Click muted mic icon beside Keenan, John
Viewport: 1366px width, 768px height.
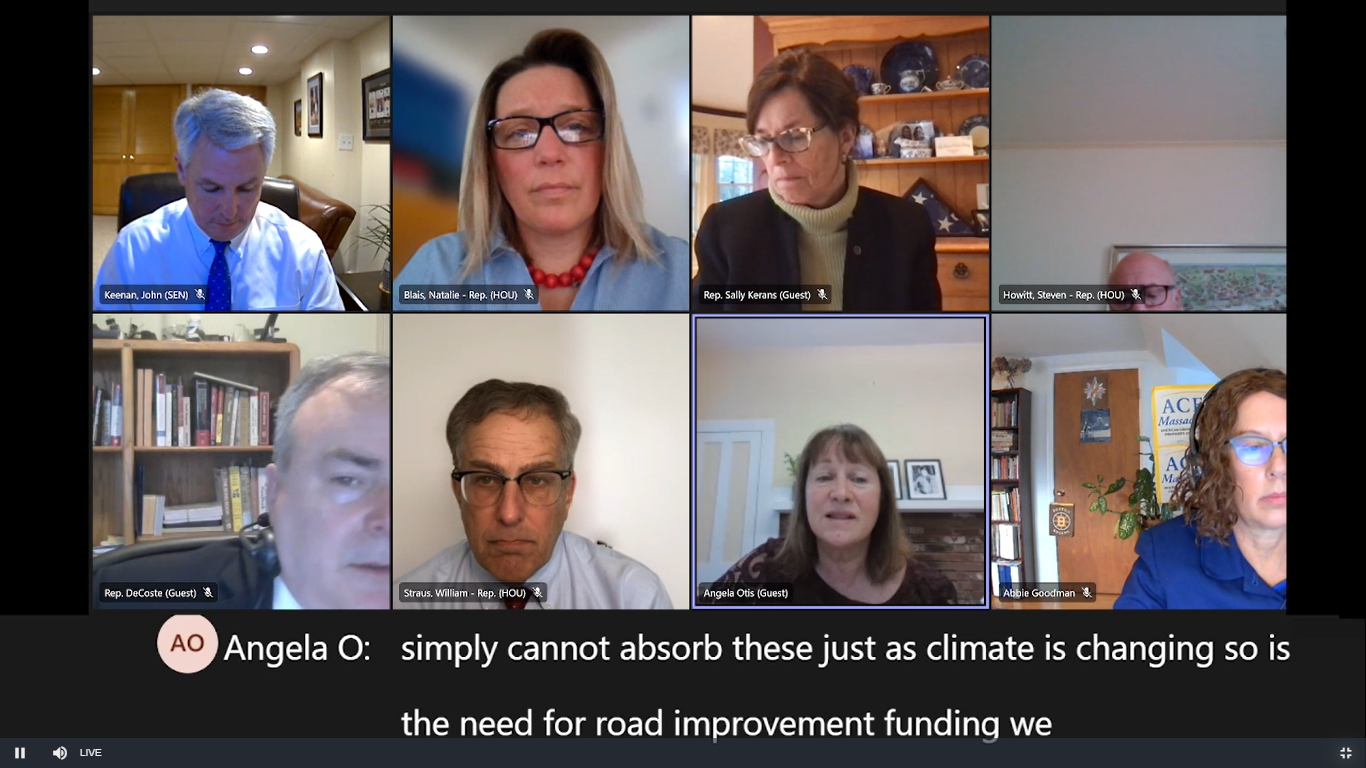200,295
